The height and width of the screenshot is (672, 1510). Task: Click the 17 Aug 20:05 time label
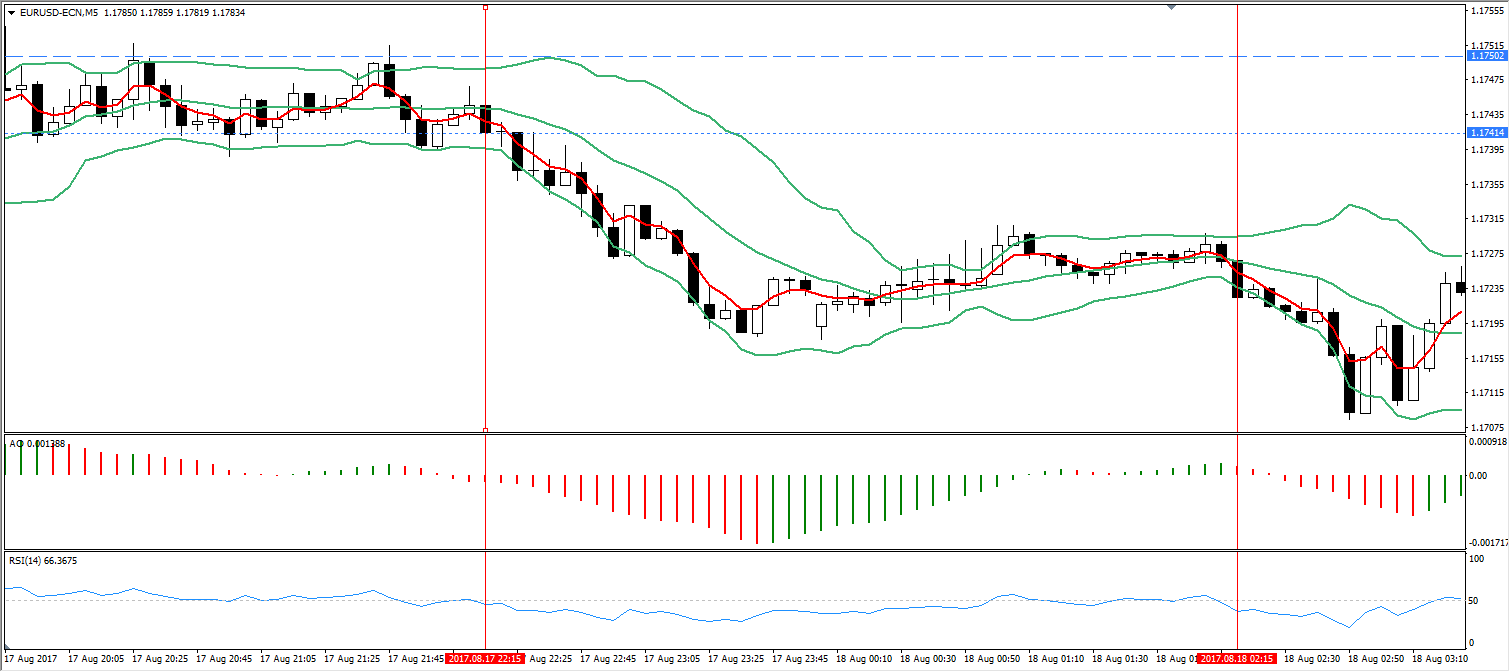click(x=96, y=658)
